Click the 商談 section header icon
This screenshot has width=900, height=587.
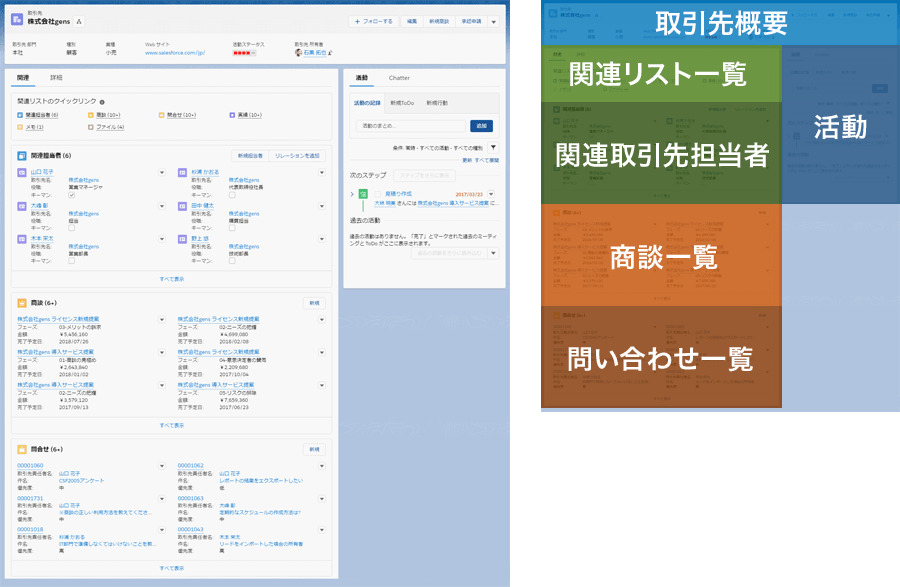pyautogui.click(x=22, y=302)
